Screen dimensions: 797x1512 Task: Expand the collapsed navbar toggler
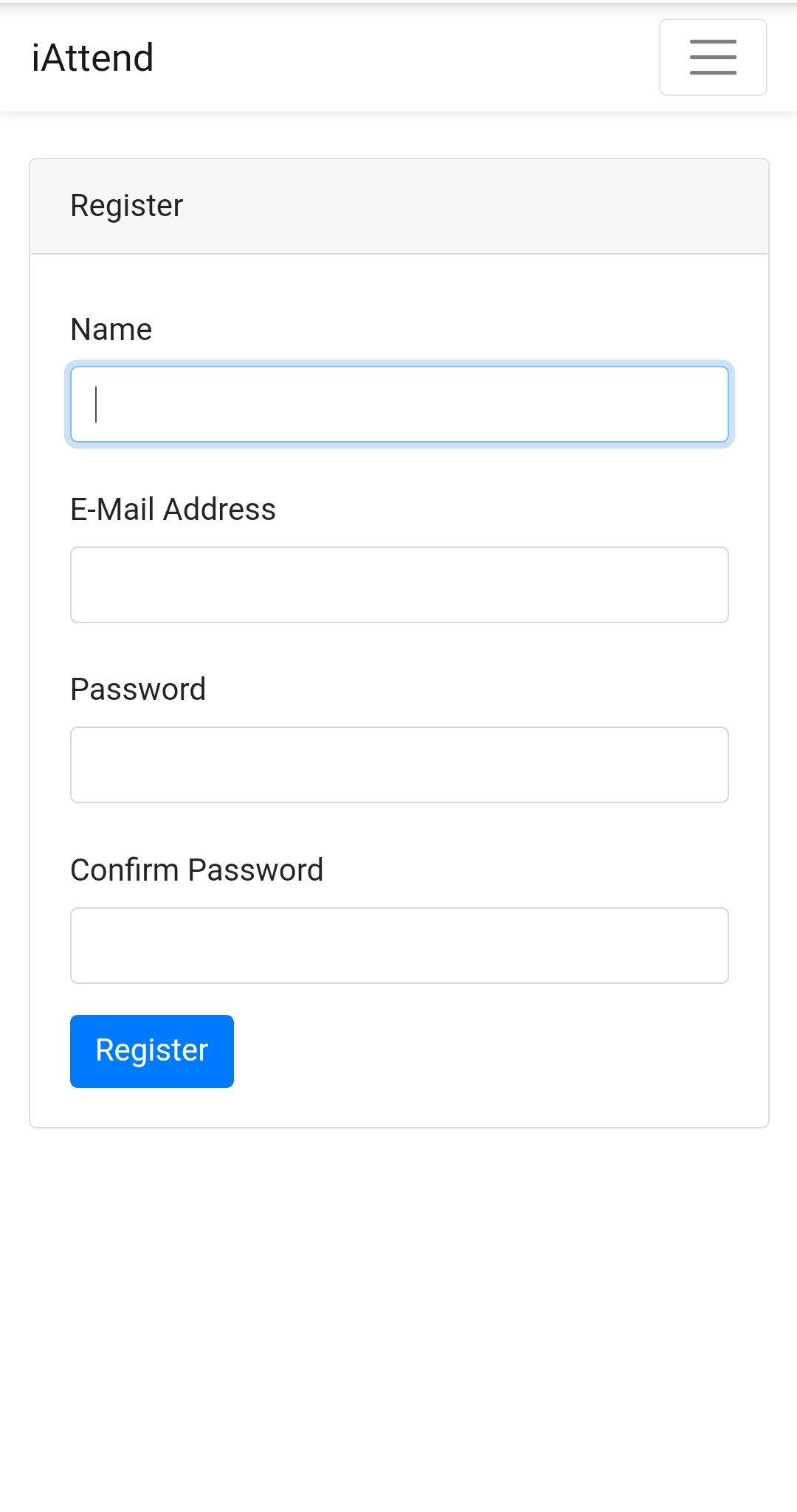pyautogui.click(x=713, y=58)
